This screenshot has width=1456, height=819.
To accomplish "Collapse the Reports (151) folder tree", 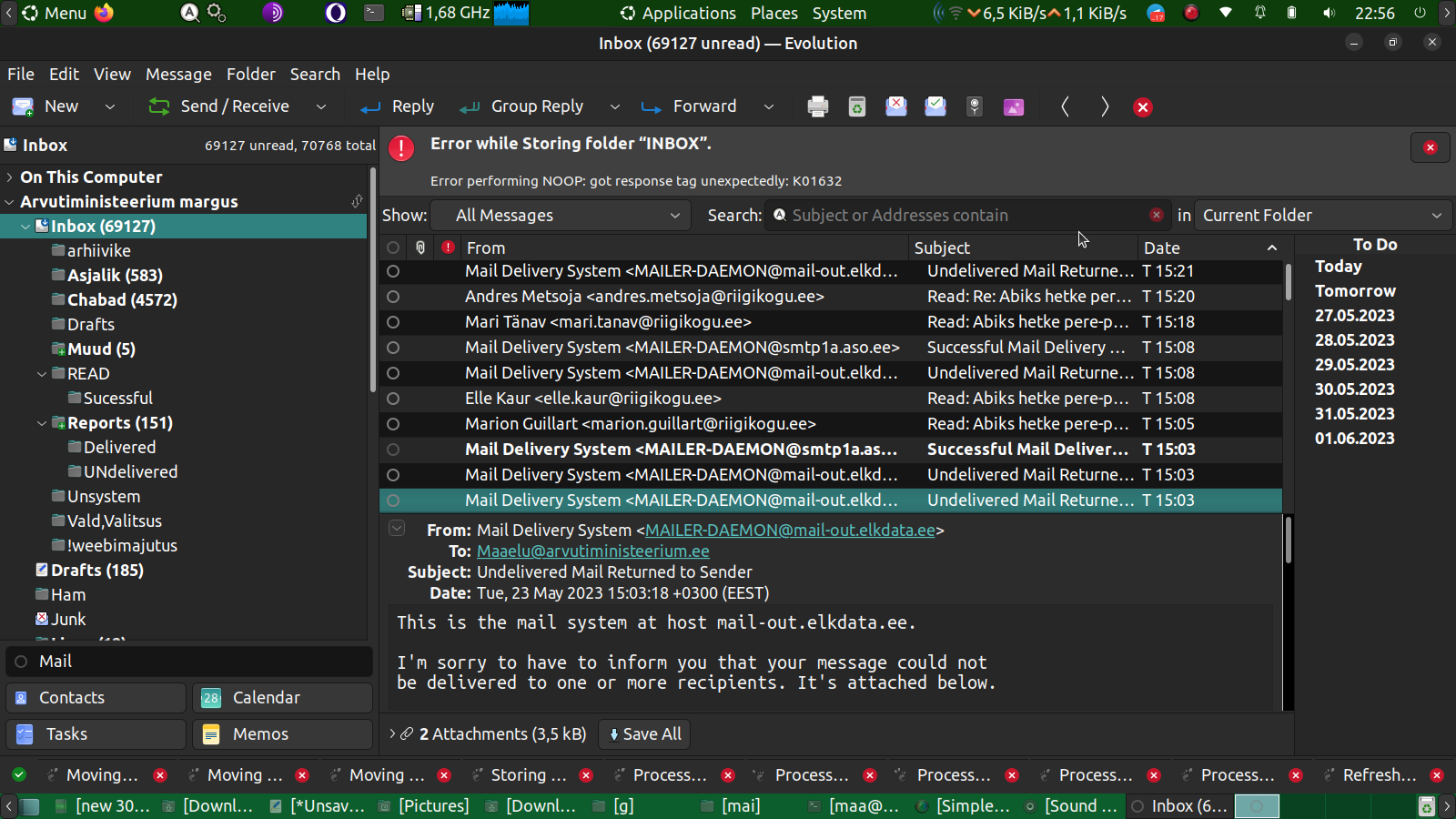I will [x=42, y=423].
